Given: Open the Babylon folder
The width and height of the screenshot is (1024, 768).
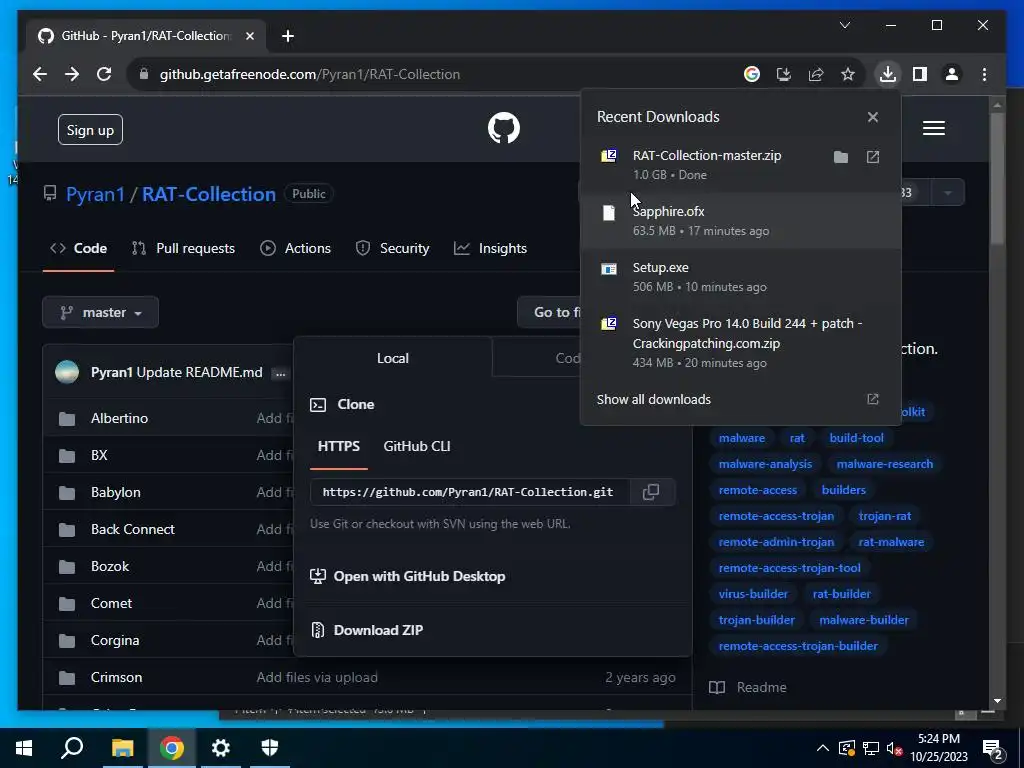Looking at the screenshot, I should click(x=116, y=492).
